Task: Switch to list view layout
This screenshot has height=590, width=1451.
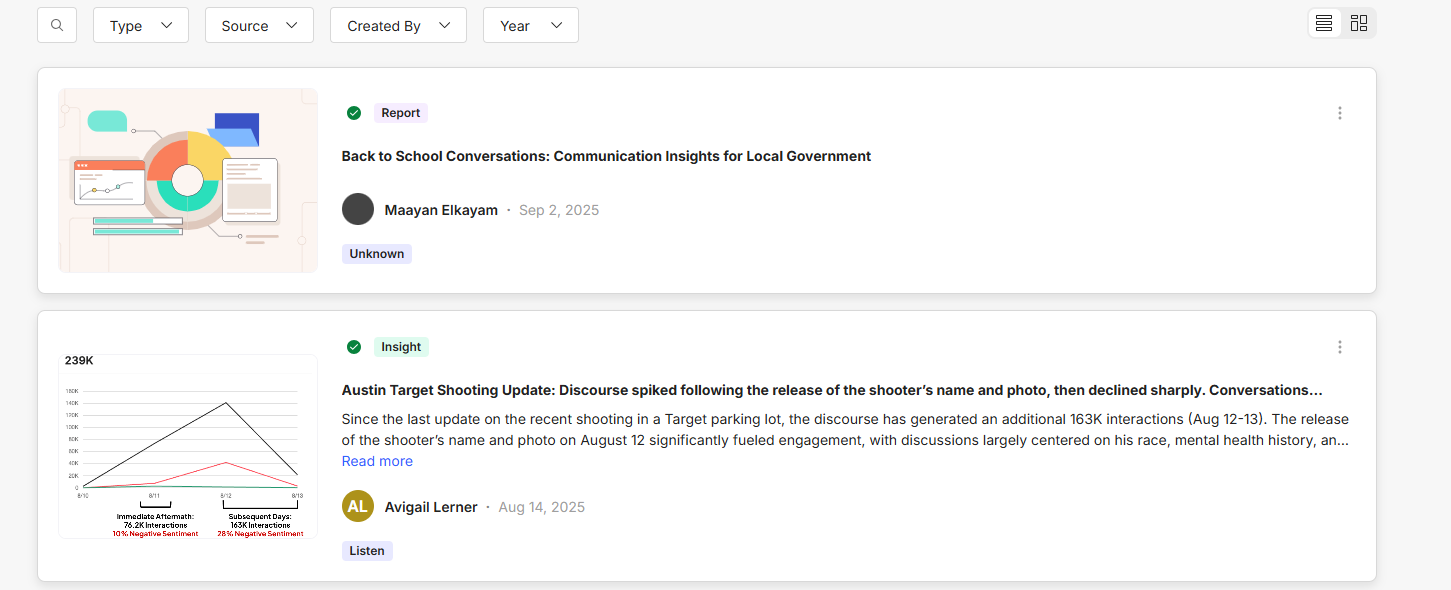Action: 1324,23
